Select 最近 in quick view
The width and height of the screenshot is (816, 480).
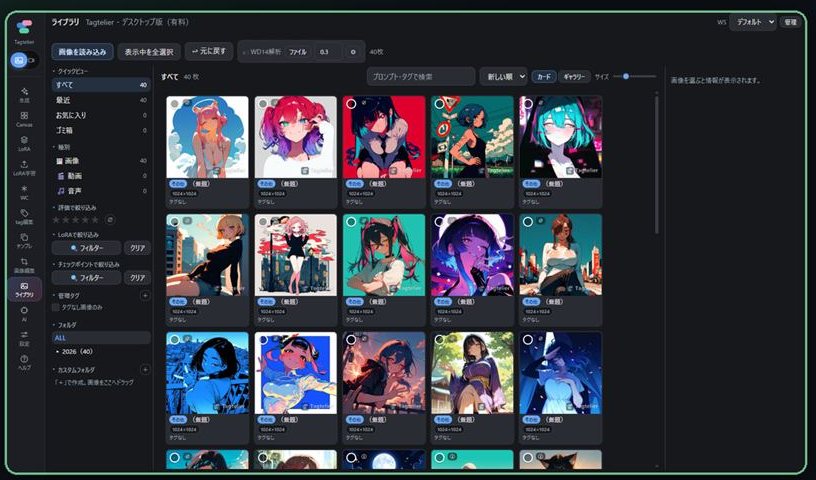click(x=101, y=100)
